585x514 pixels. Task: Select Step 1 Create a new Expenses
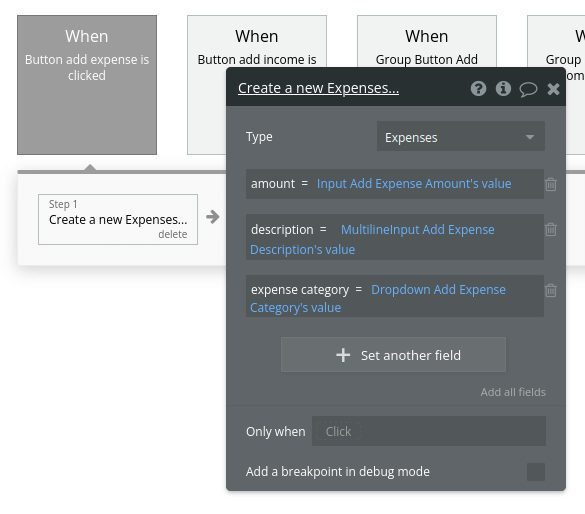(x=118, y=219)
